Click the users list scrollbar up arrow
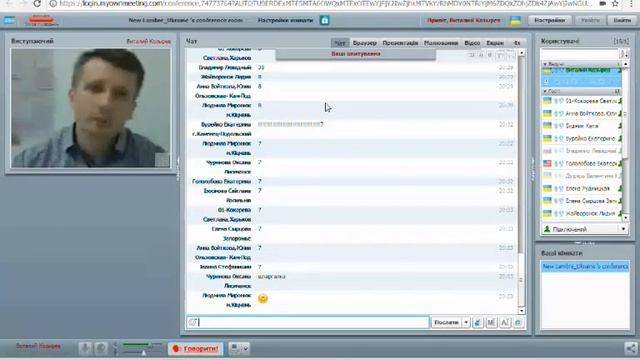 coord(625,64)
